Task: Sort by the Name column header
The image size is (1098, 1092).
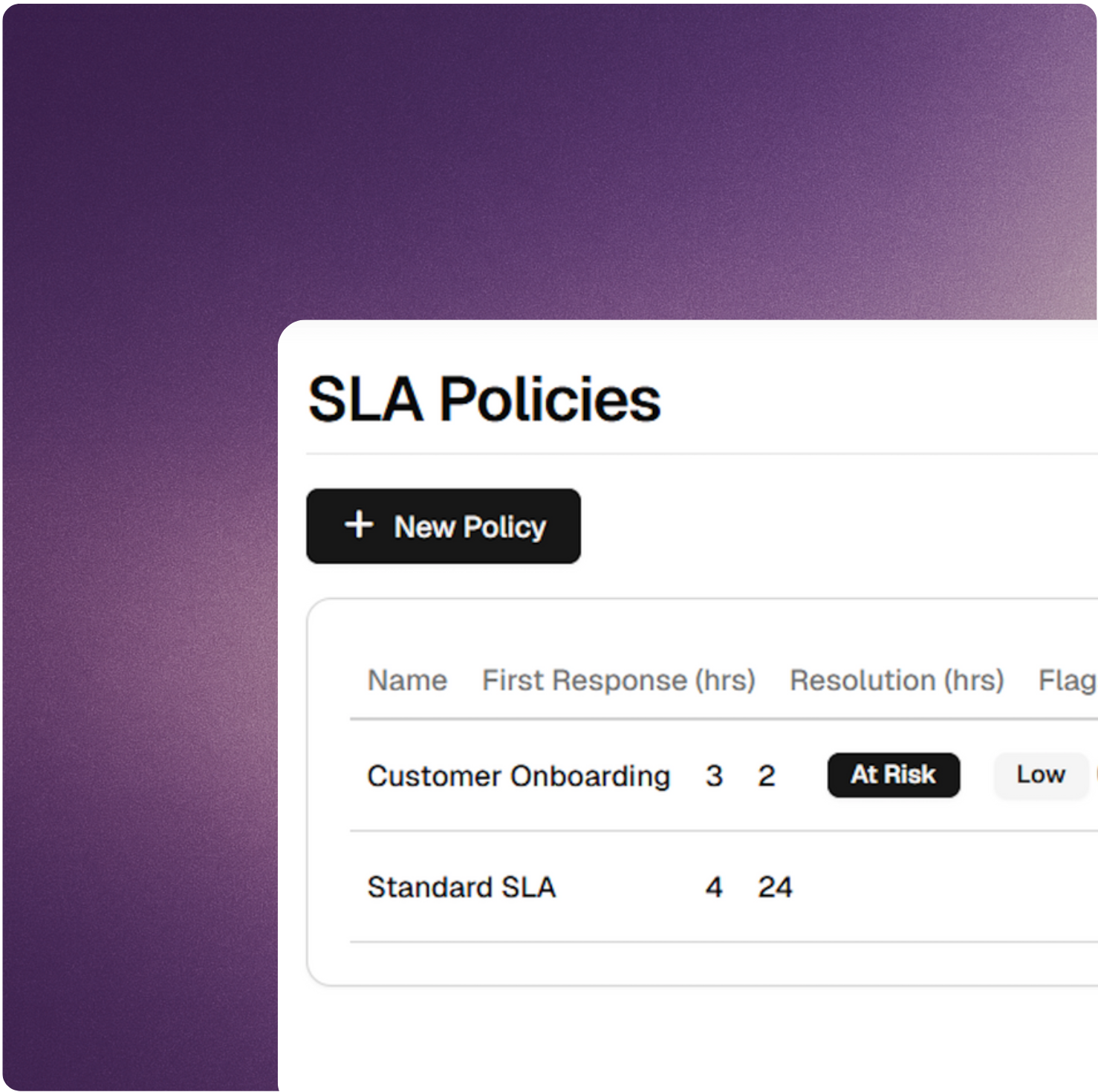Action: pos(407,680)
